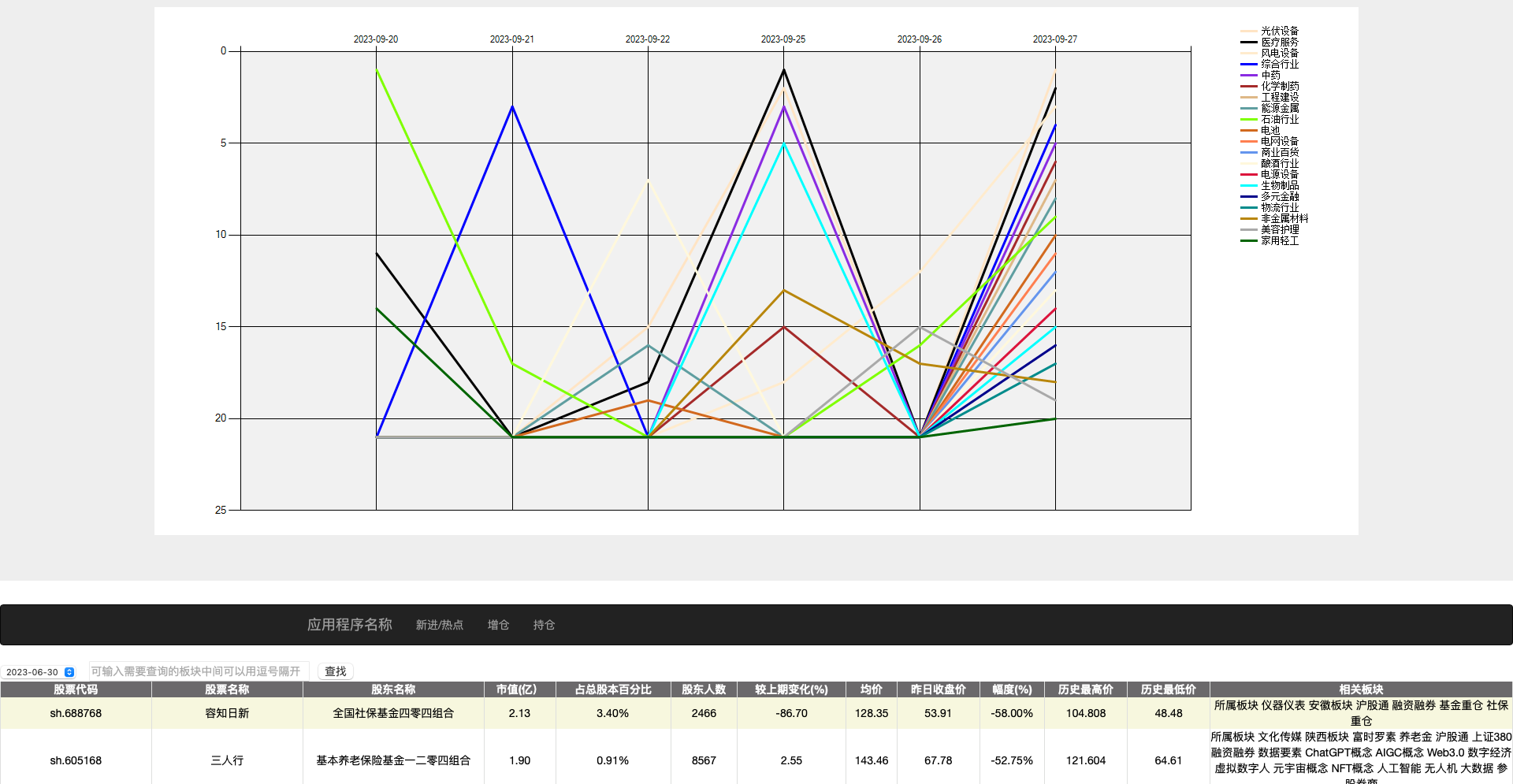
Task: Click the 查找 search button
Action: coord(336,671)
